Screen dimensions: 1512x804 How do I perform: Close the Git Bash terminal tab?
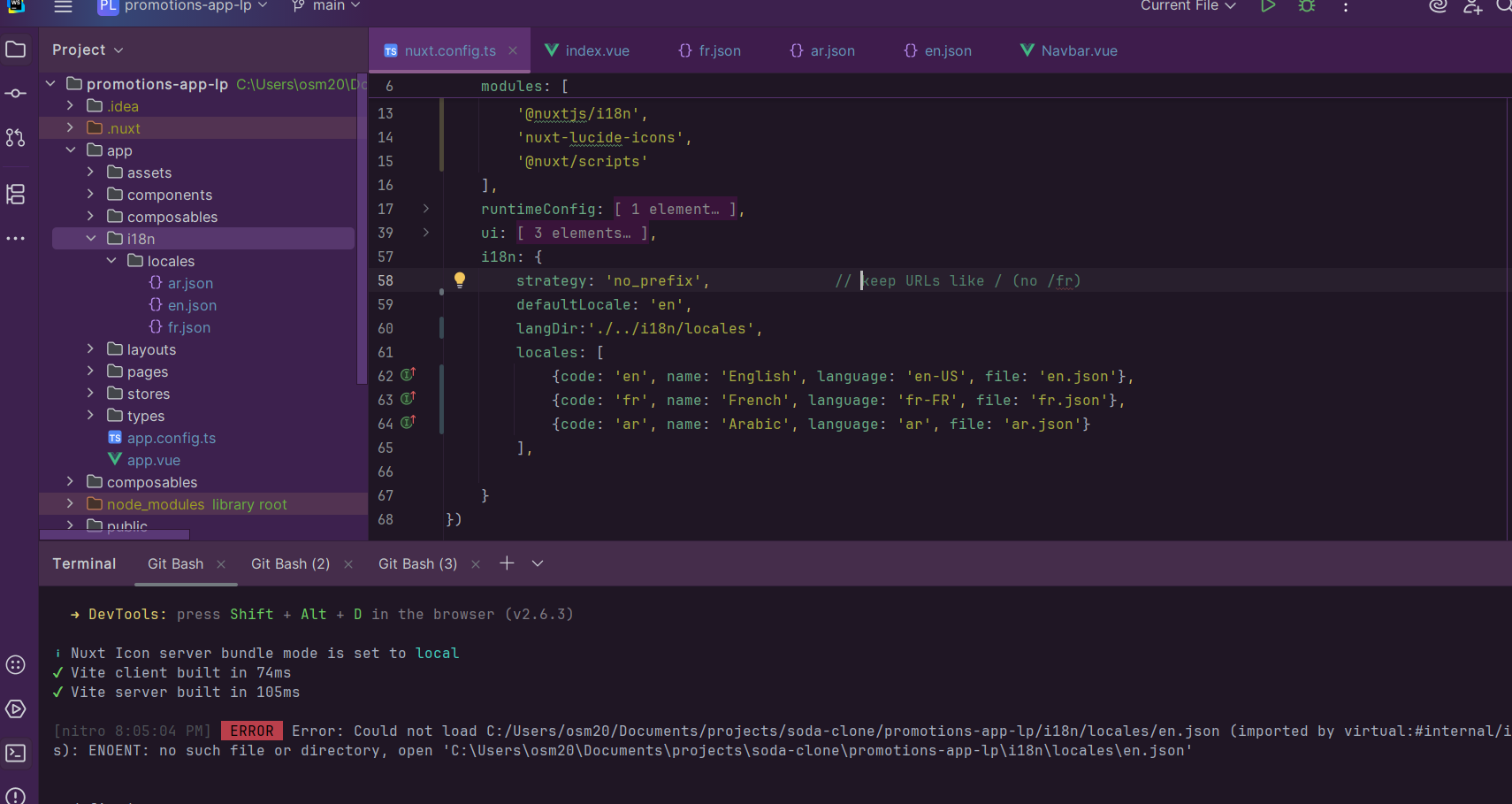221,564
